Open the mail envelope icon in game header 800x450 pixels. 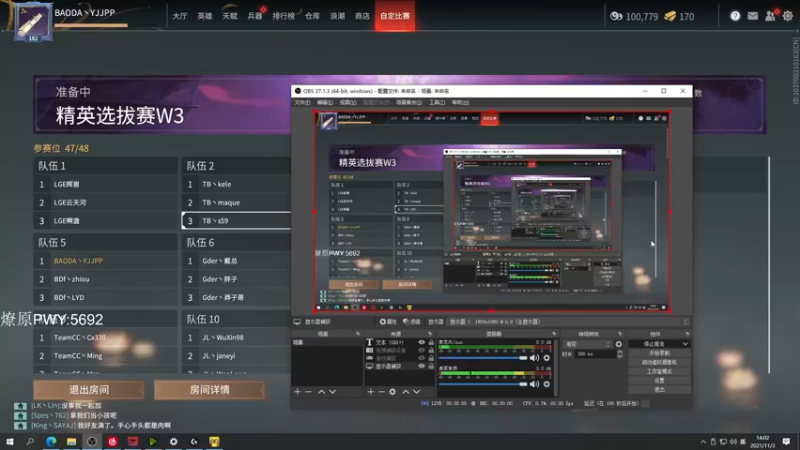(753, 16)
